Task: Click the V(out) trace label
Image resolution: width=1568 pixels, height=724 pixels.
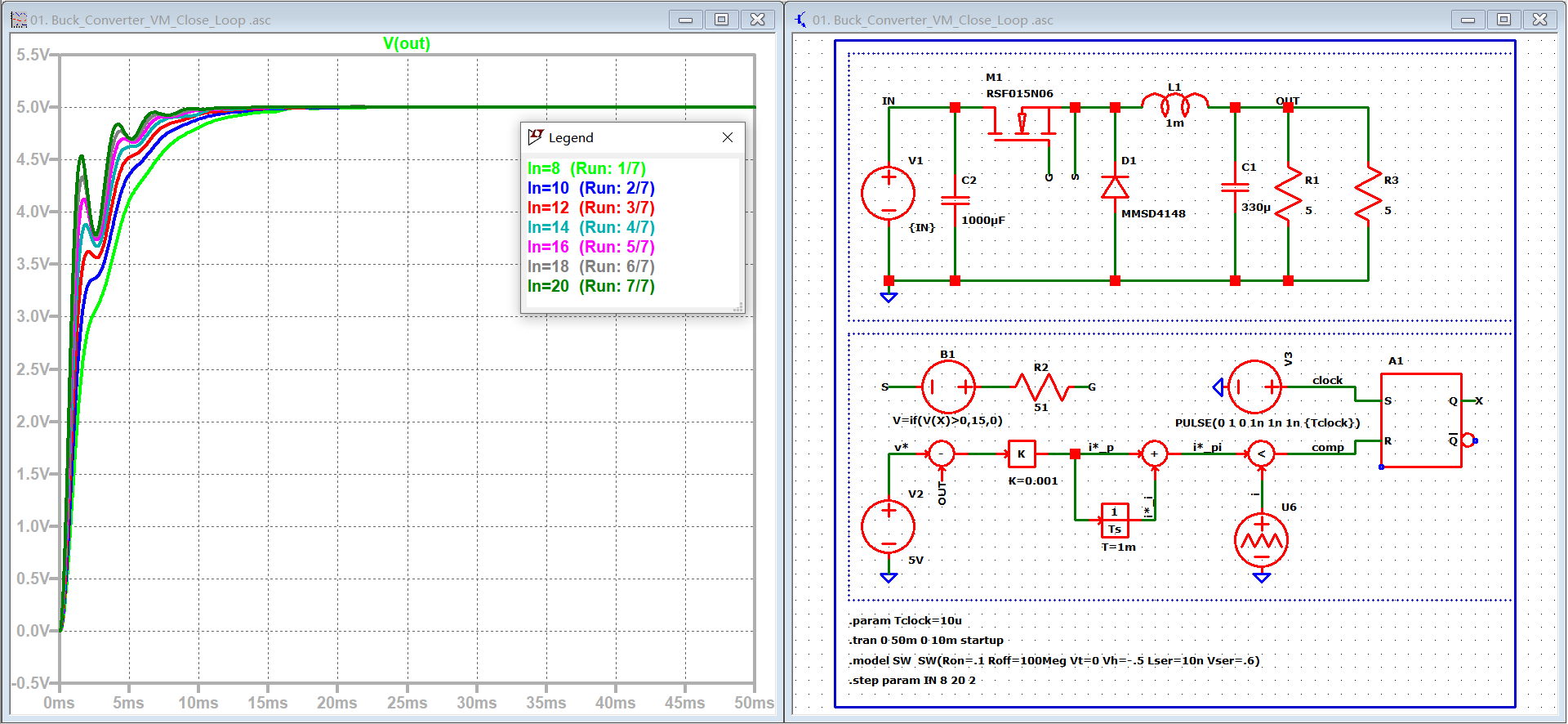Action: point(406,43)
